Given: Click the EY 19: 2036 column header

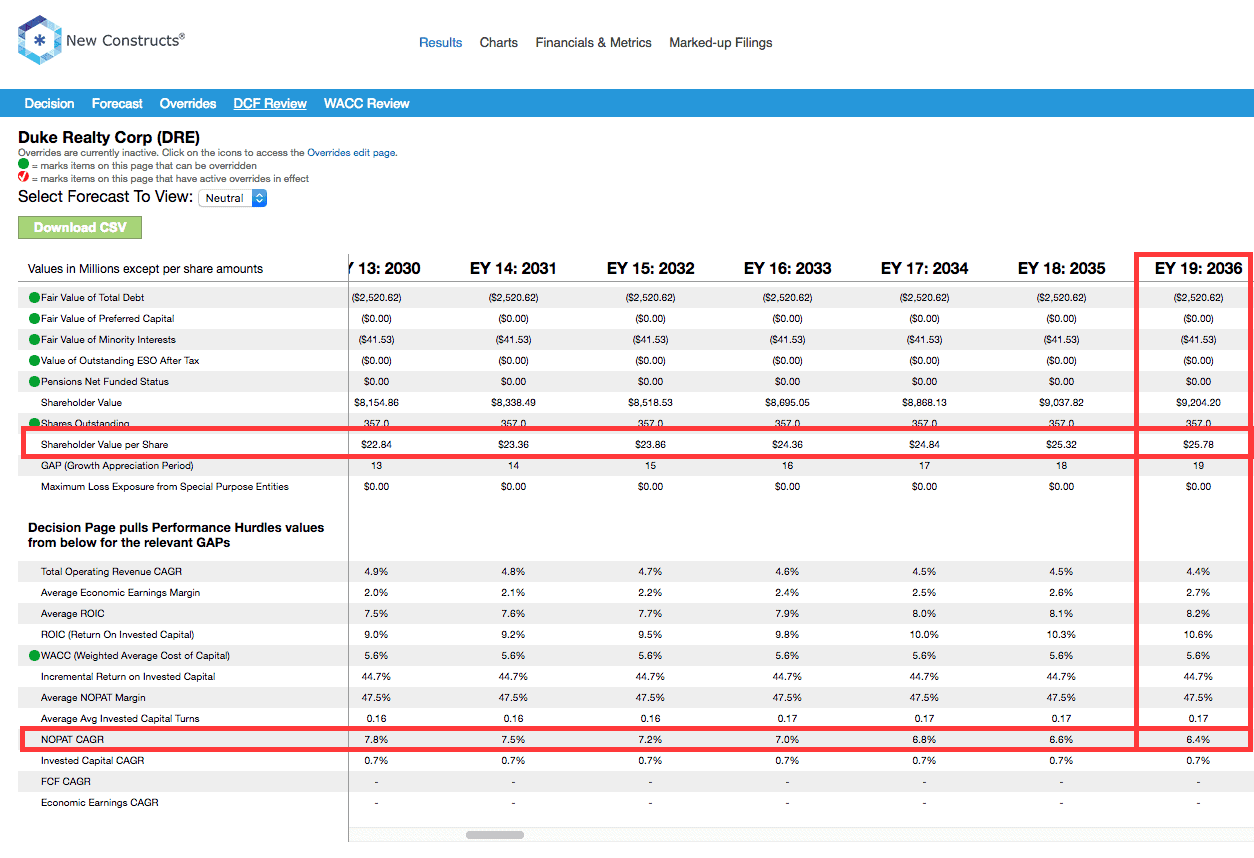Looking at the screenshot, I should coord(1198,268).
